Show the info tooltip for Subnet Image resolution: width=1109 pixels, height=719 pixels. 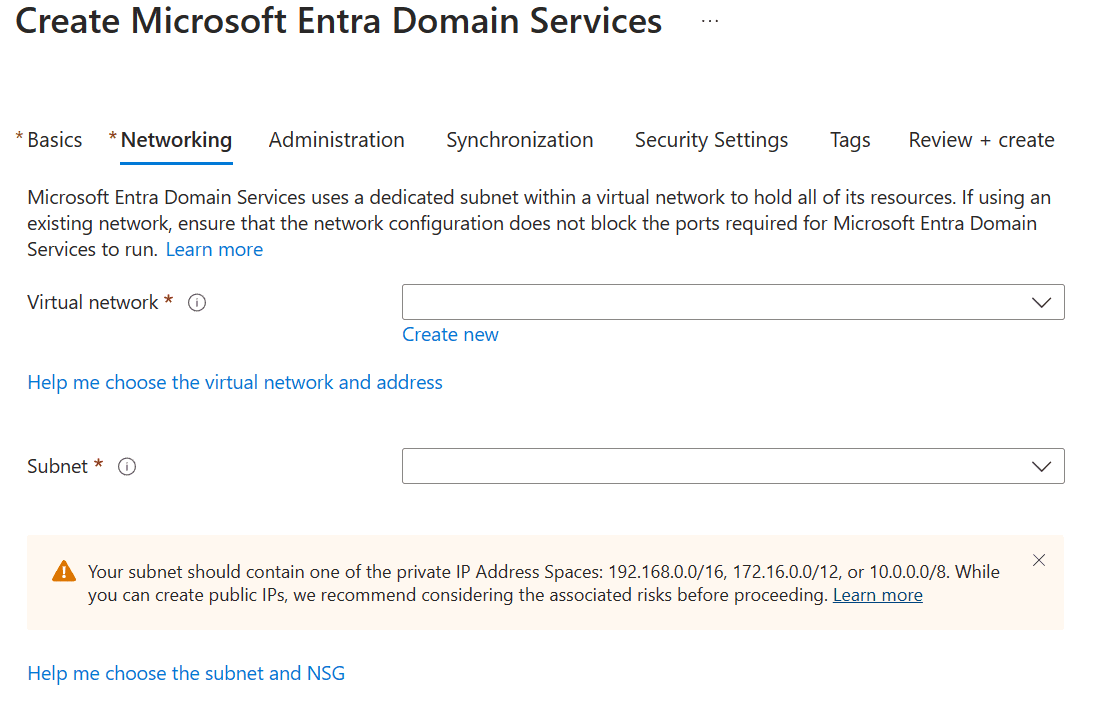(x=127, y=467)
